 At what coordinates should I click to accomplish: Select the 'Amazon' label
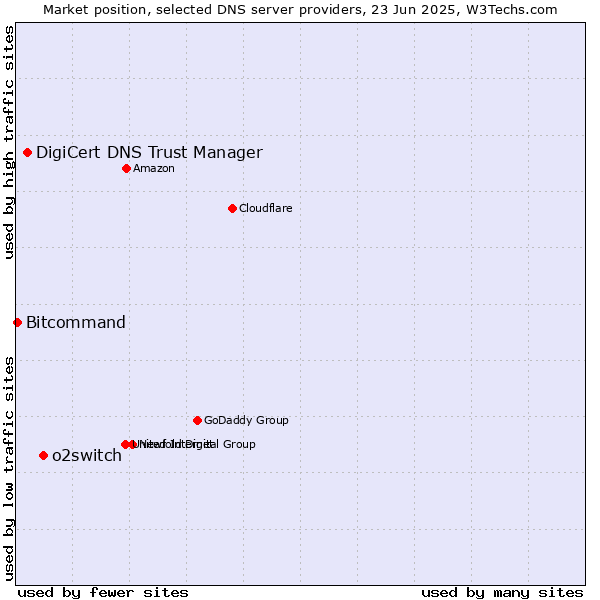(154, 168)
